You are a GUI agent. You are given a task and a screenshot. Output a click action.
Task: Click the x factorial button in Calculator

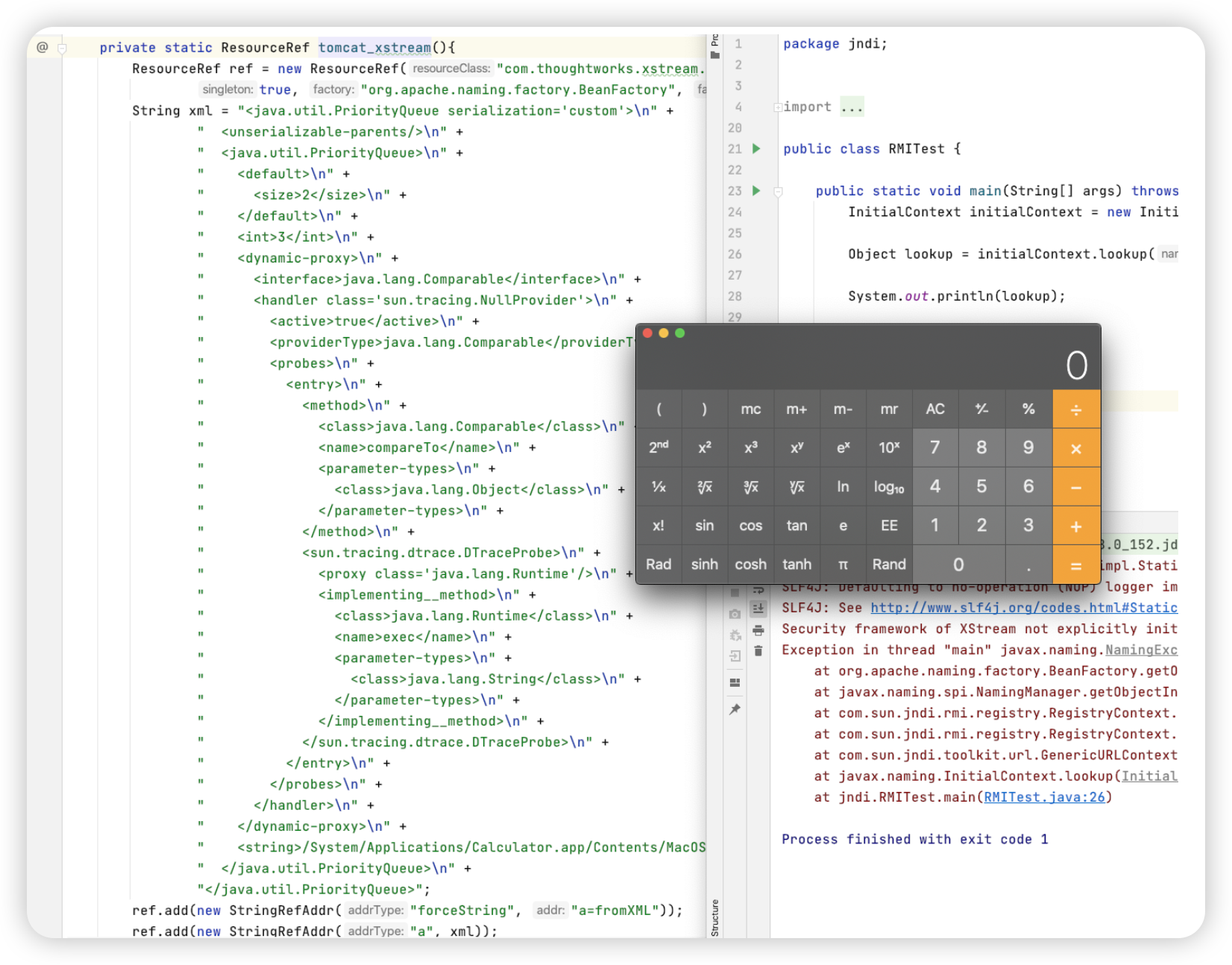tap(659, 526)
